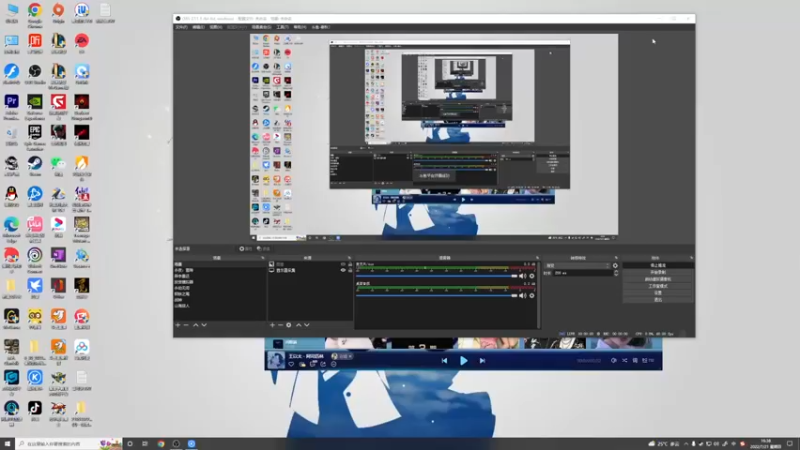The width and height of the screenshot is (800, 450).
Task: Open Adobe Premiere Pro desktop shortcut
Action: click(11, 107)
